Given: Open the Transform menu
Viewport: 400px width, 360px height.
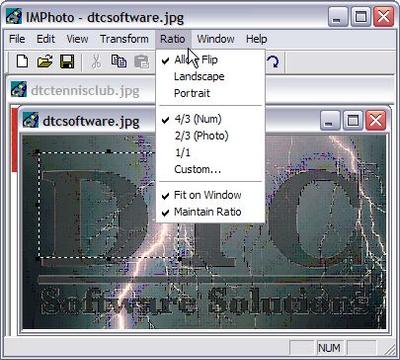Looking at the screenshot, I should click(x=124, y=39).
